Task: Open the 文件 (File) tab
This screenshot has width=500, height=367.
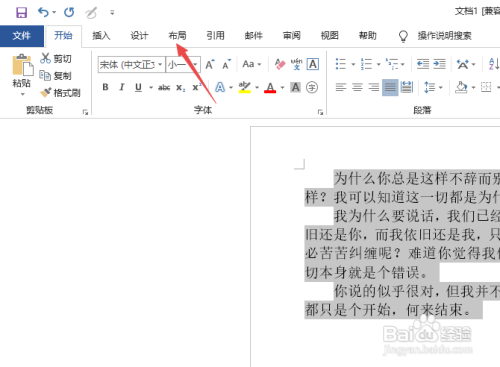Action: [x=22, y=36]
